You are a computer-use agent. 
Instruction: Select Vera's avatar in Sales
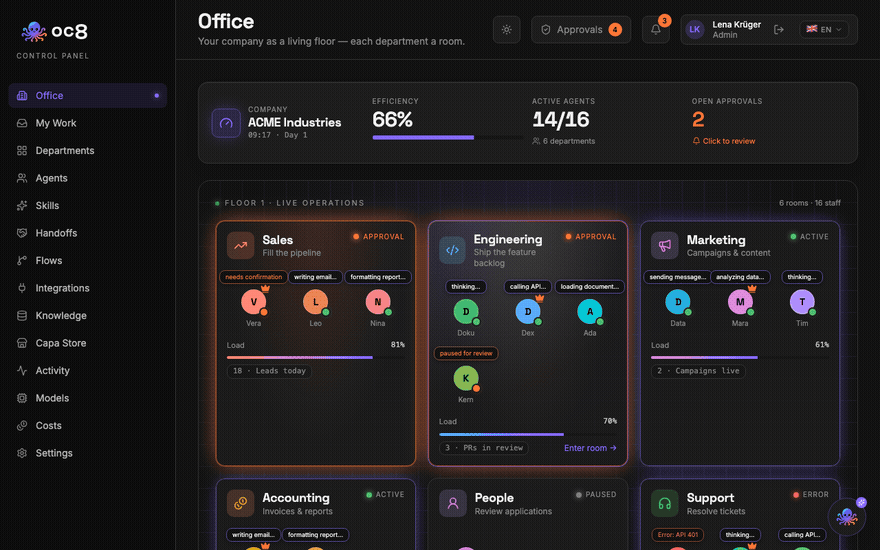click(x=254, y=302)
